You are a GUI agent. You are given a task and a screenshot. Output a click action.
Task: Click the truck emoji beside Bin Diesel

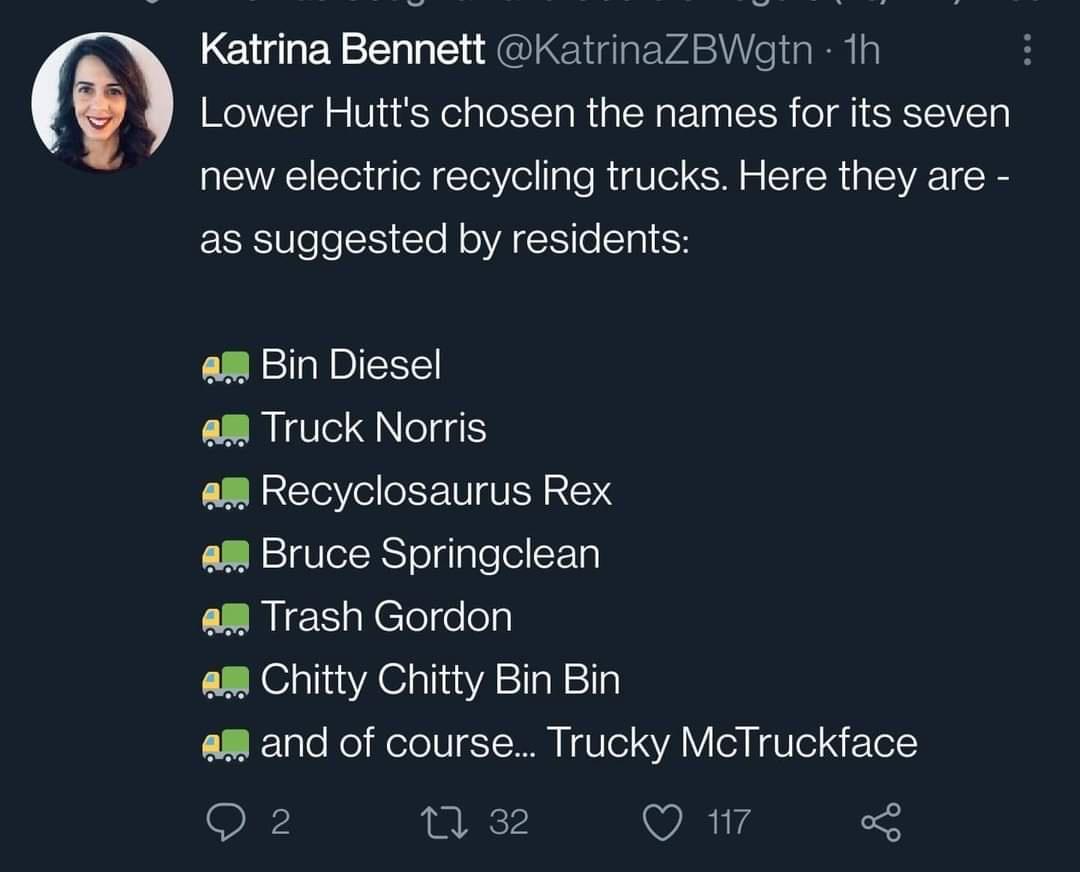(224, 367)
